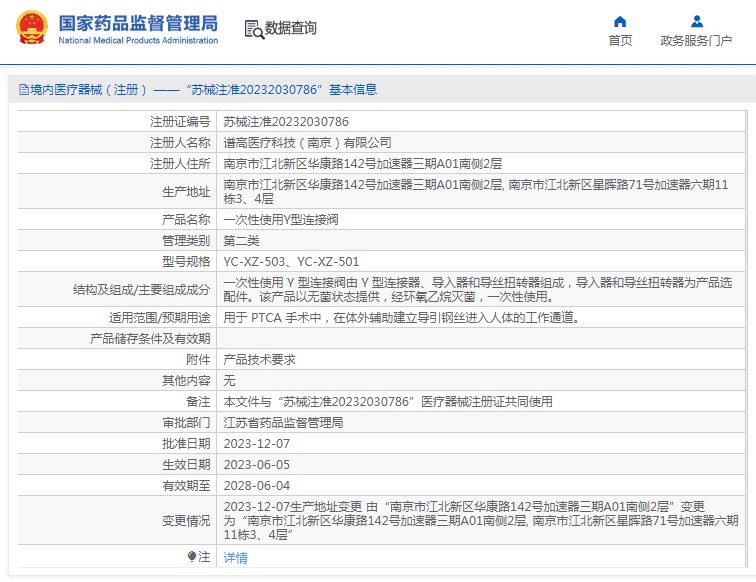
Task: Select expiry date 2028-06-04
Action: tap(256, 486)
